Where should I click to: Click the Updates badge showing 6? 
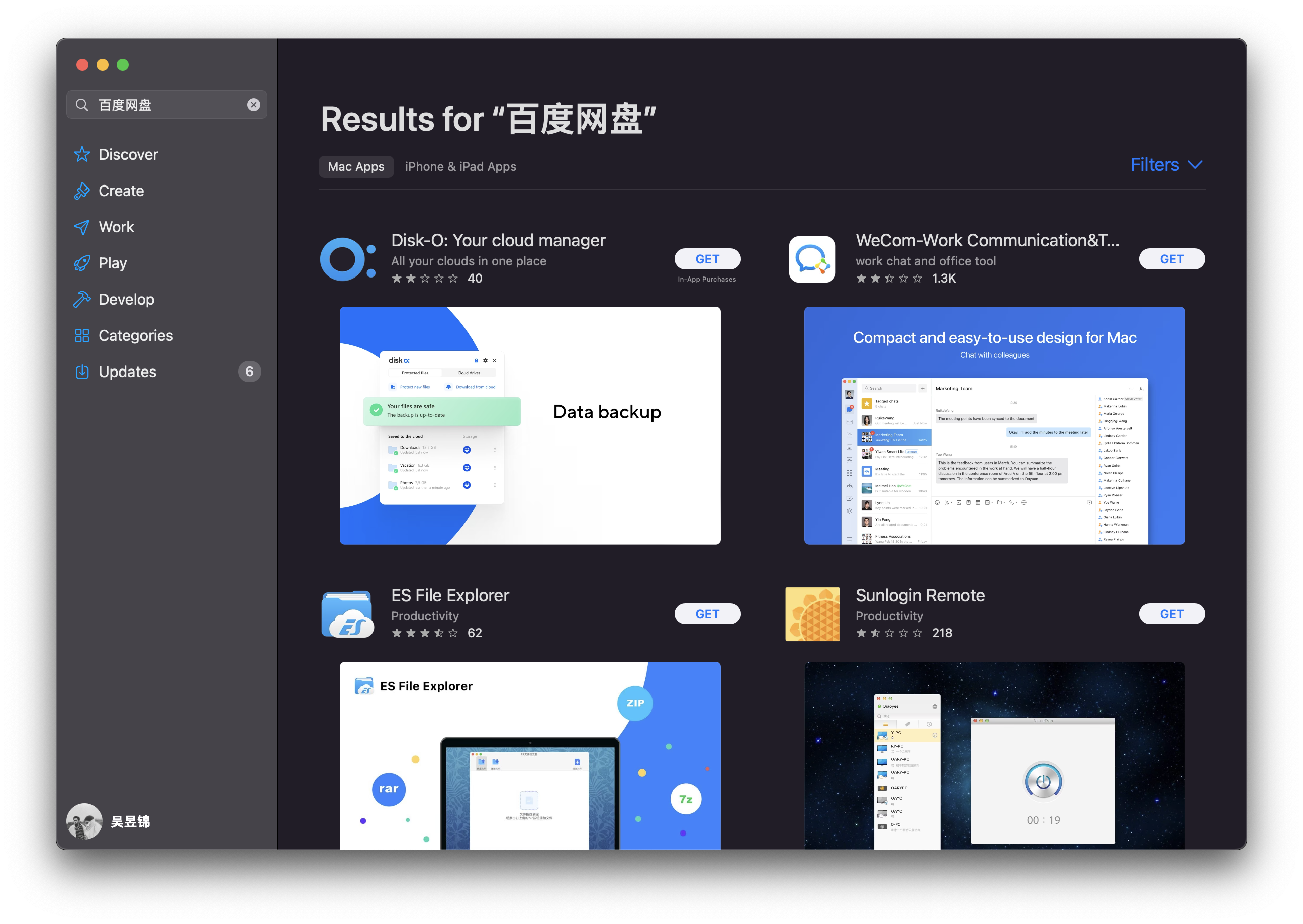[249, 372]
